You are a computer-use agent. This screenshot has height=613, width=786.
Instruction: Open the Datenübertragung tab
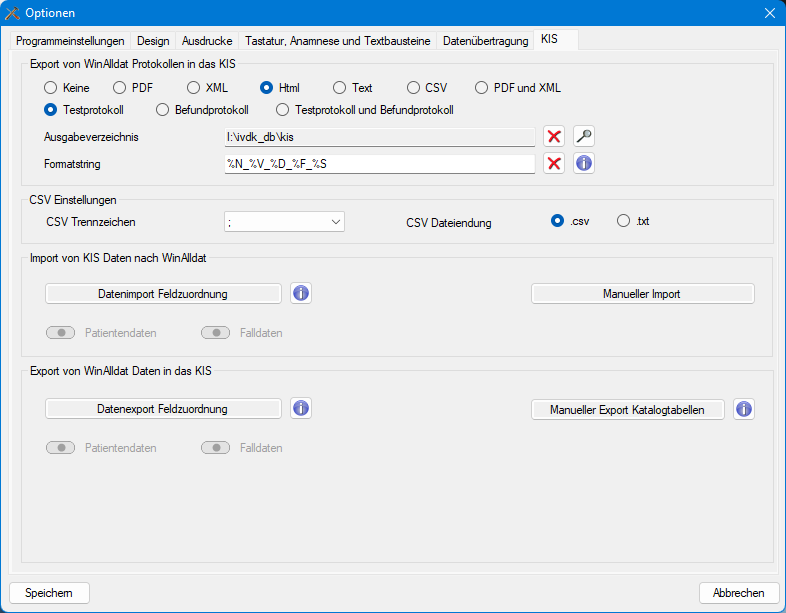(x=485, y=41)
